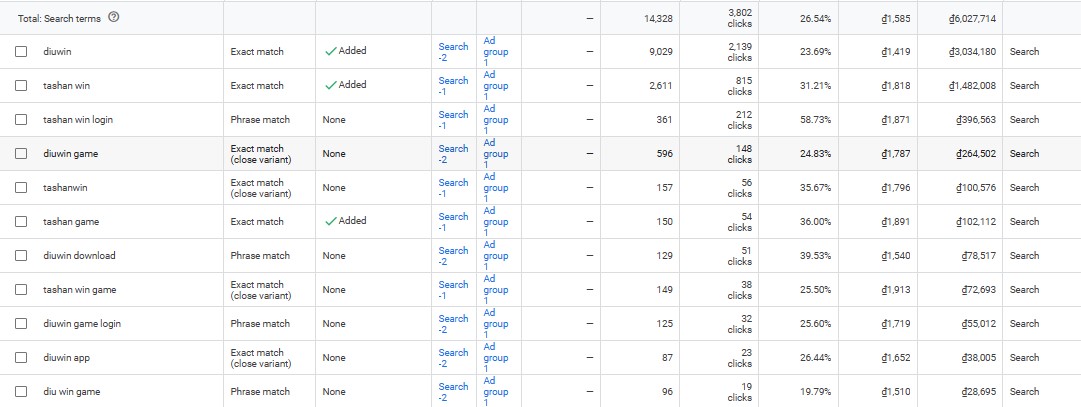
Task: Select the diuwin app checkbox
Action: (x=21, y=357)
